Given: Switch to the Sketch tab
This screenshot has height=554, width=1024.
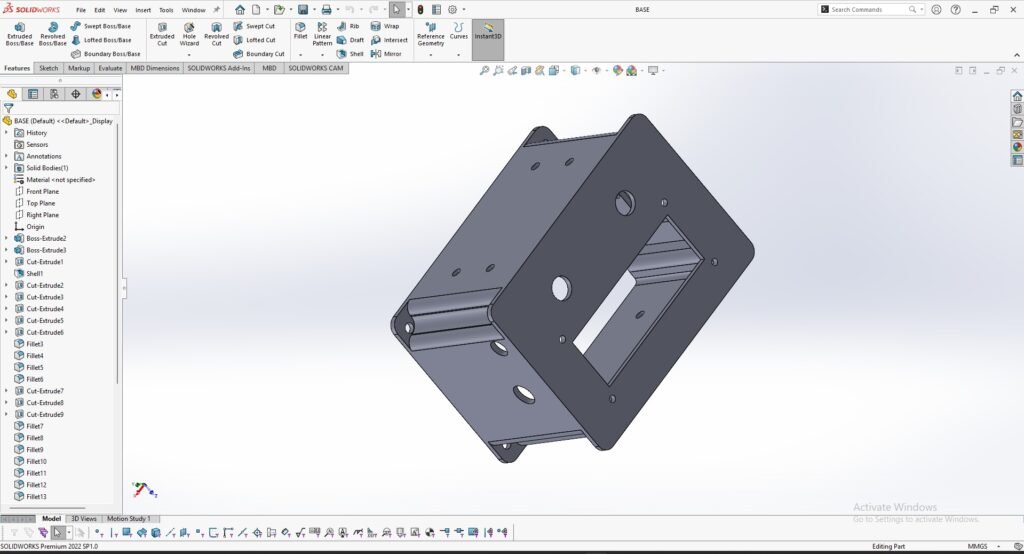Looking at the screenshot, I should (48, 68).
